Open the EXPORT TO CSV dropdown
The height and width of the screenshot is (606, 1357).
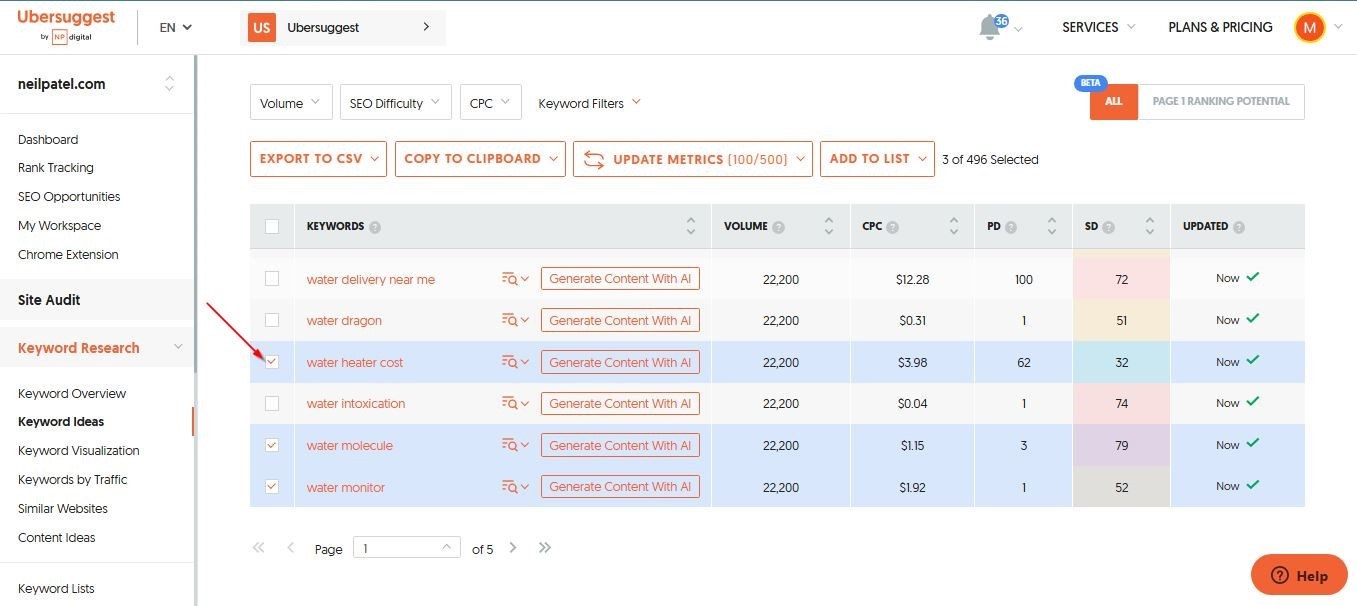(x=318, y=159)
